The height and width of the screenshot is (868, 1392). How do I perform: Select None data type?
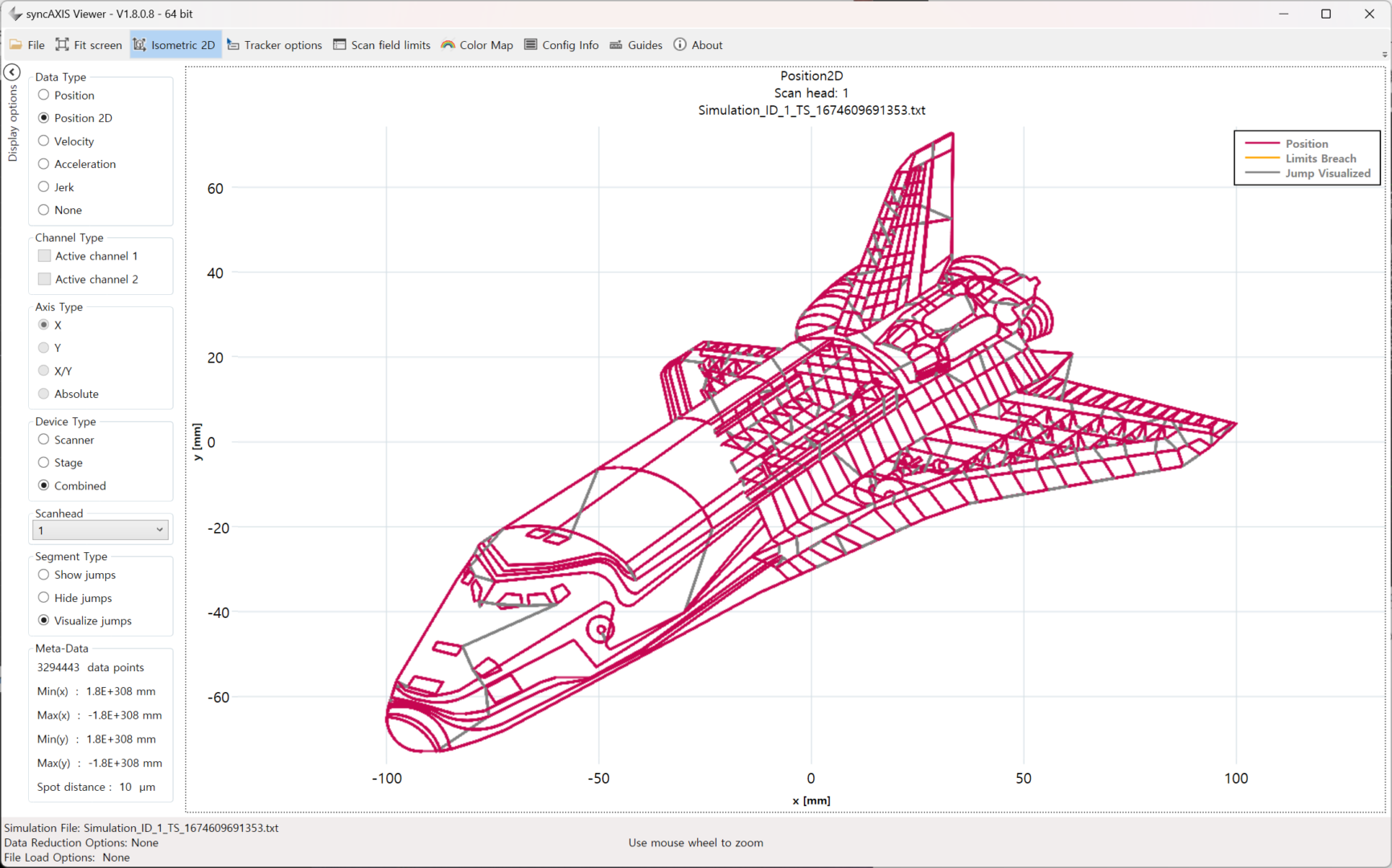pos(43,210)
